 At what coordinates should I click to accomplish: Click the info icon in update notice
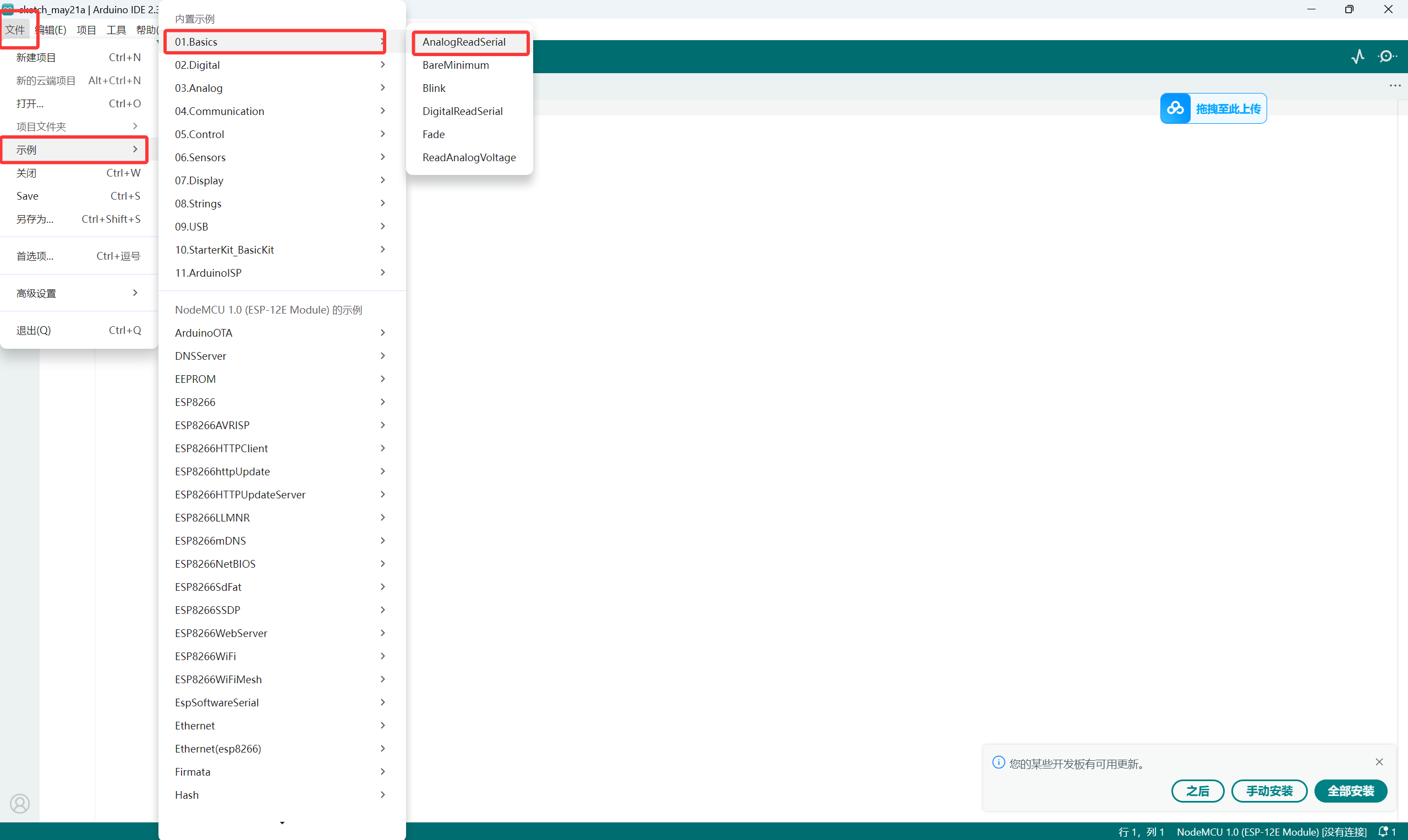tap(998, 762)
